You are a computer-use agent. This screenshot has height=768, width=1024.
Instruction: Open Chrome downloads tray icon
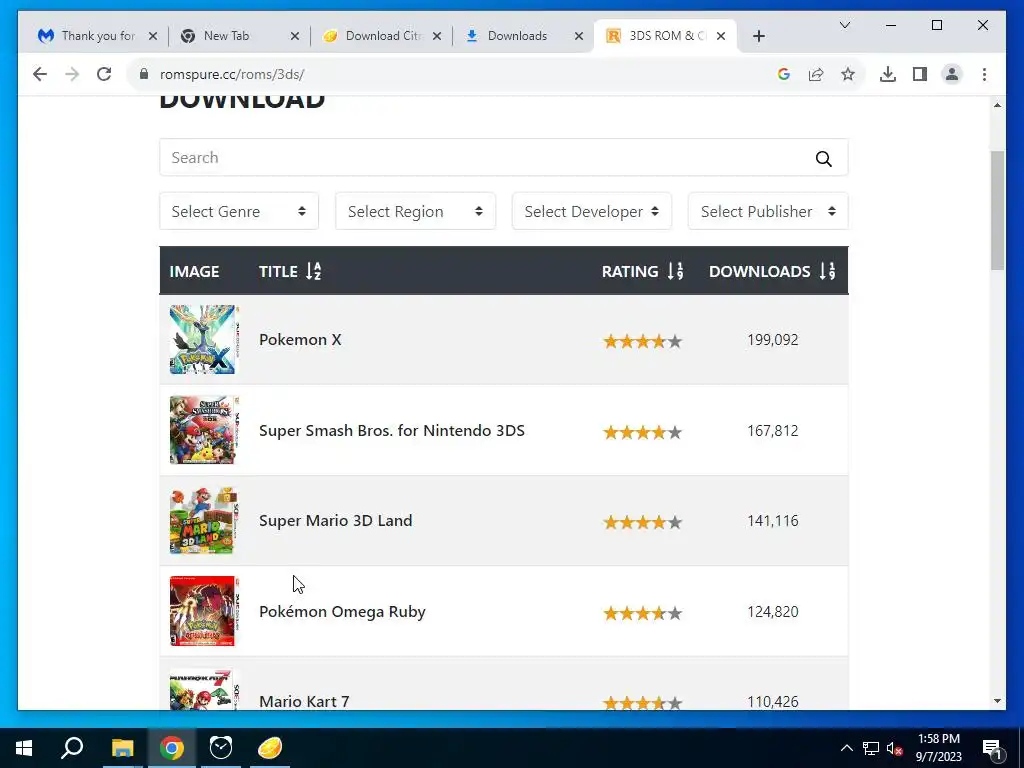pyautogui.click(x=888, y=74)
